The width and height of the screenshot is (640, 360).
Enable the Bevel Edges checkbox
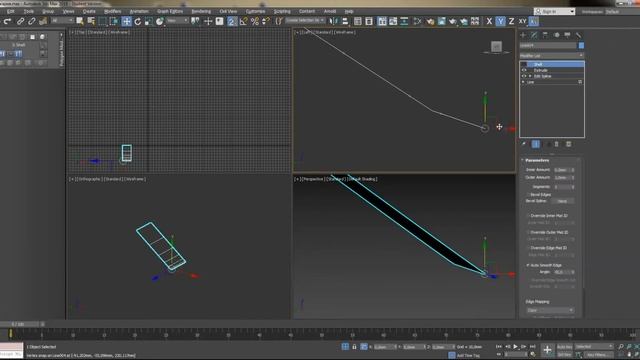[x=528, y=195]
